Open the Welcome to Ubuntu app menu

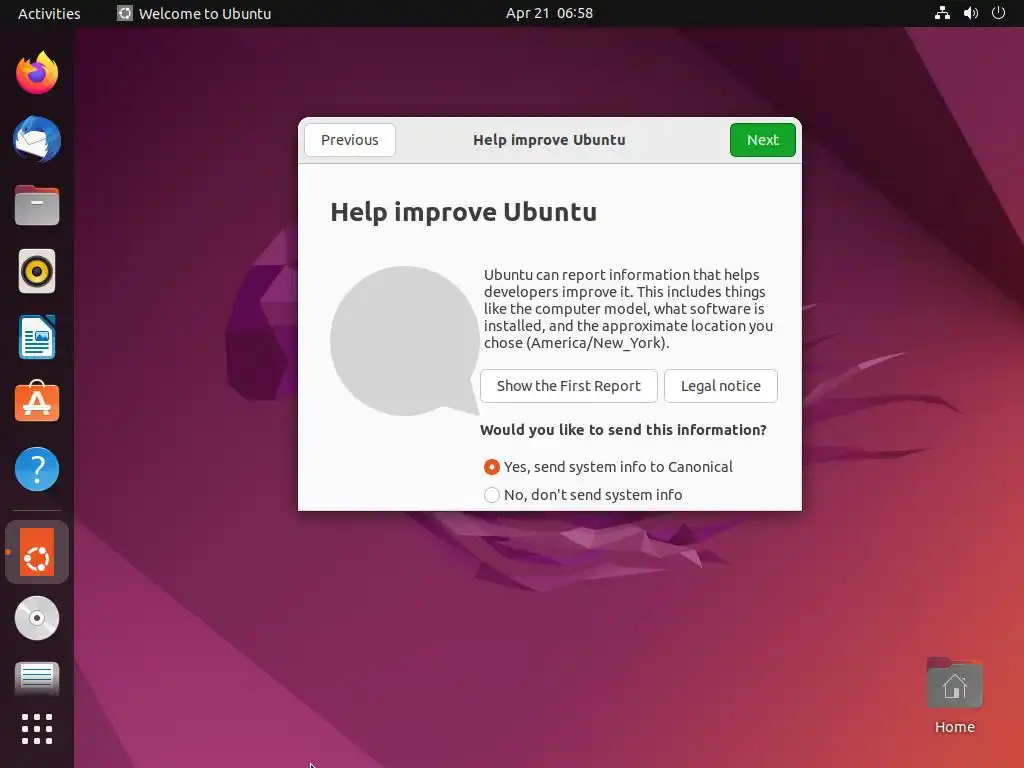[194, 13]
